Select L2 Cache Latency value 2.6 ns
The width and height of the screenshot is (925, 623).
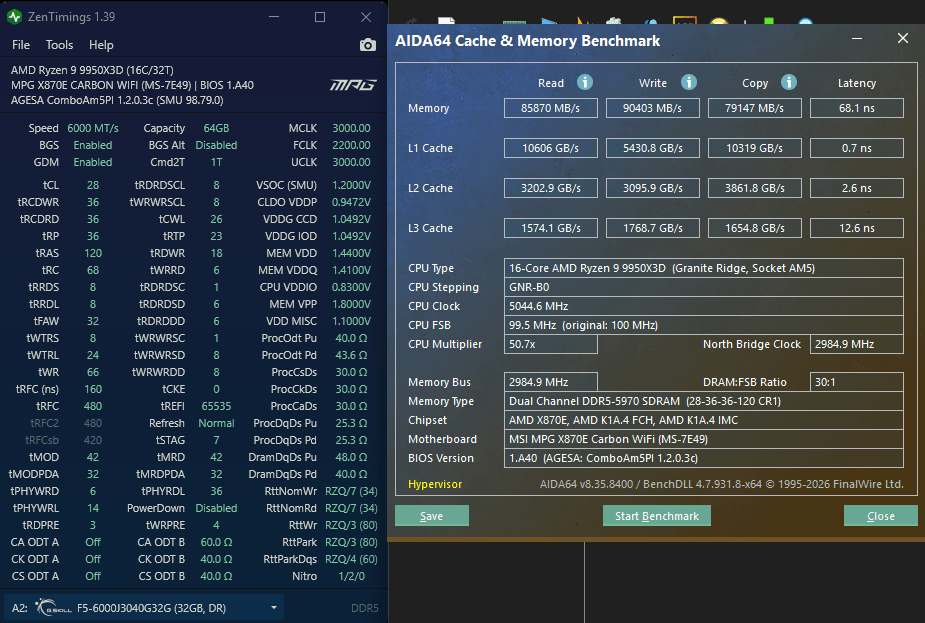click(x=857, y=188)
